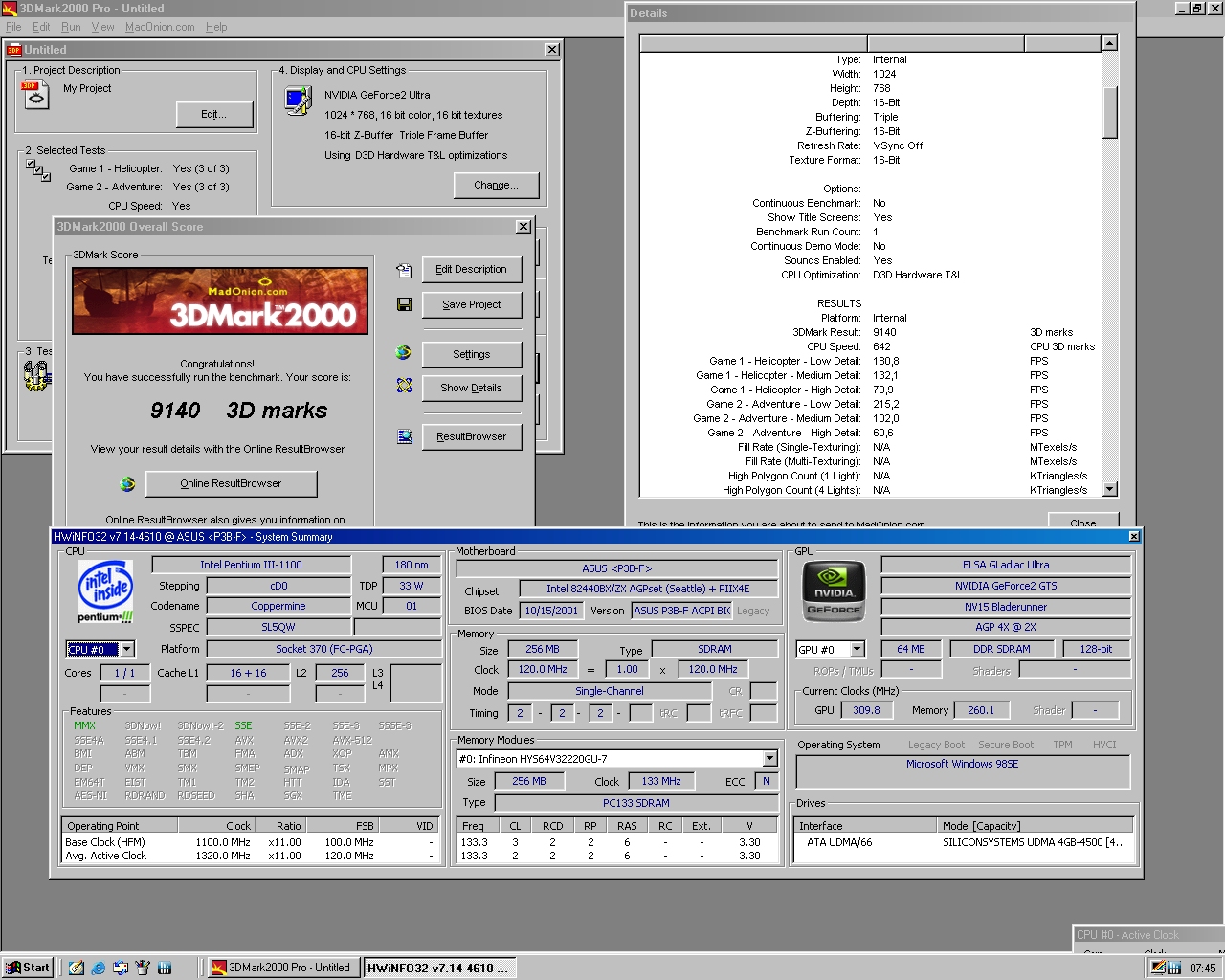Screen dimensions: 1225x980
Task: Switch to HWiNFO32 v7.14-4610 taskbar button
Action: (x=439, y=968)
